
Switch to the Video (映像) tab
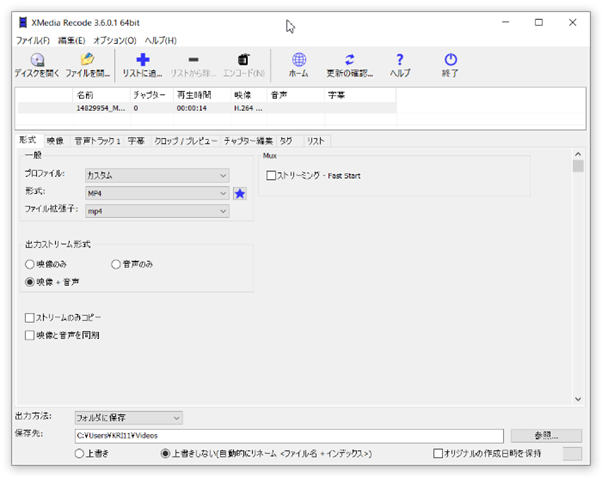click(x=55, y=141)
